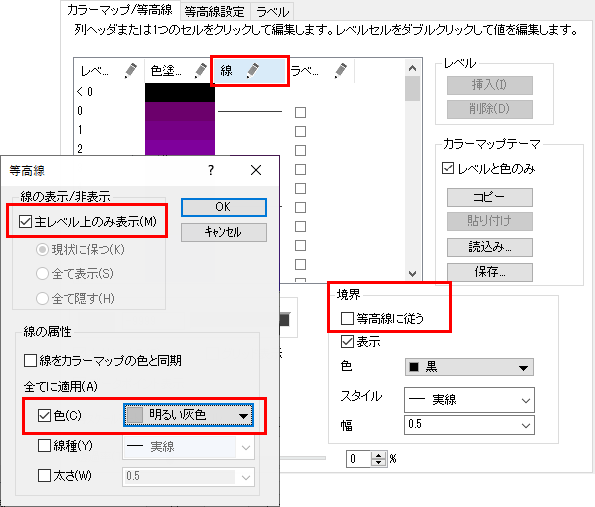Click the fill color swatch for level 0
This screenshot has width=595, height=507.
pos(180,112)
